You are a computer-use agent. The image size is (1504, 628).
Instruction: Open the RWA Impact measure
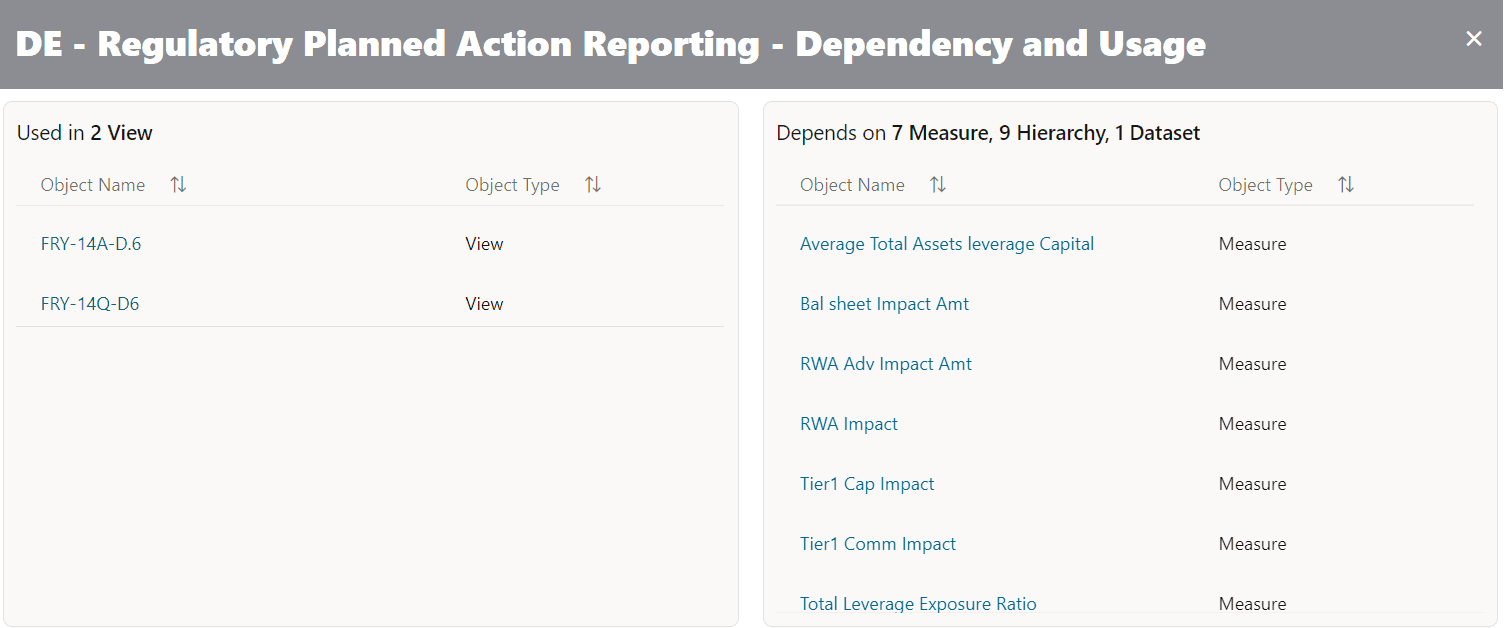tap(849, 424)
